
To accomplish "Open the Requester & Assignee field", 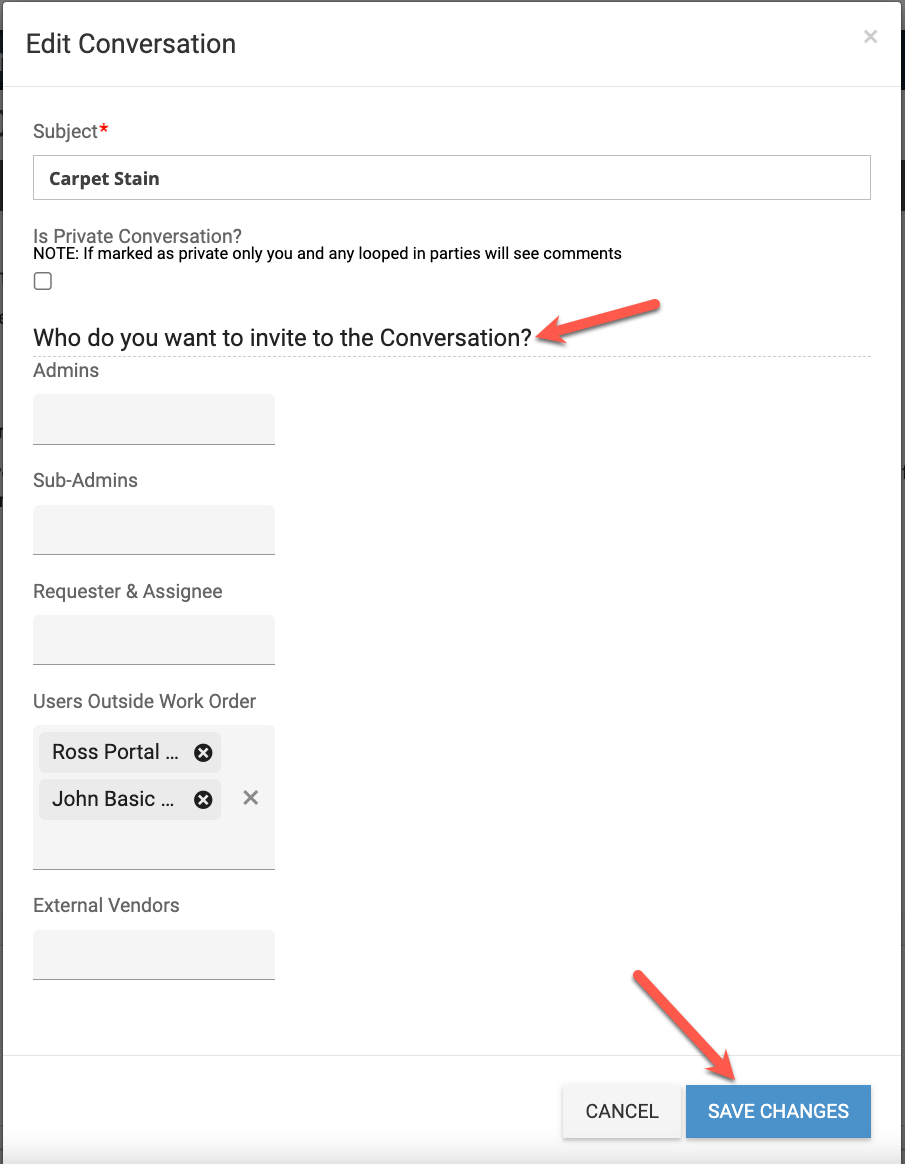I will tap(154, 640).
